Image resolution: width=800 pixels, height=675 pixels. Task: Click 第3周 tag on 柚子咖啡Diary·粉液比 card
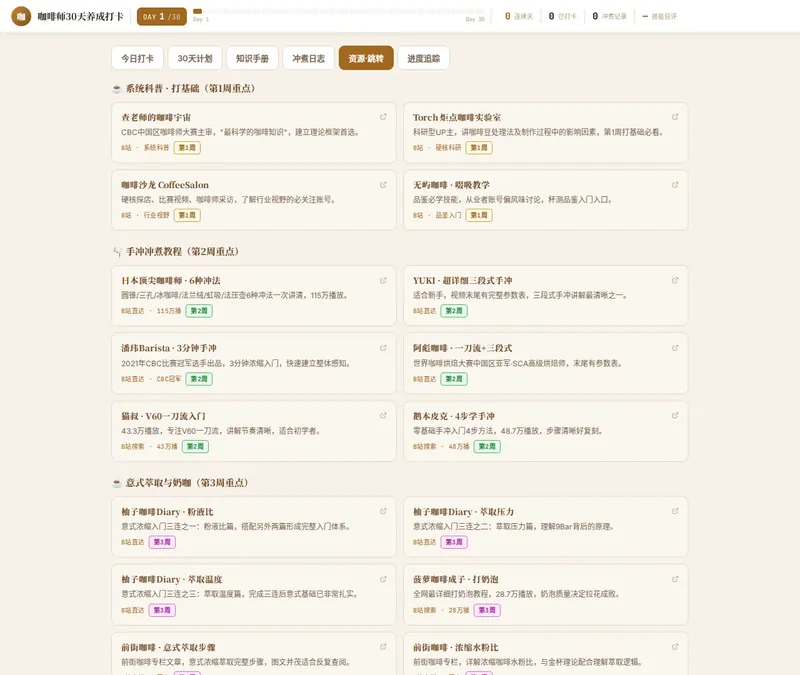(162, 542)
